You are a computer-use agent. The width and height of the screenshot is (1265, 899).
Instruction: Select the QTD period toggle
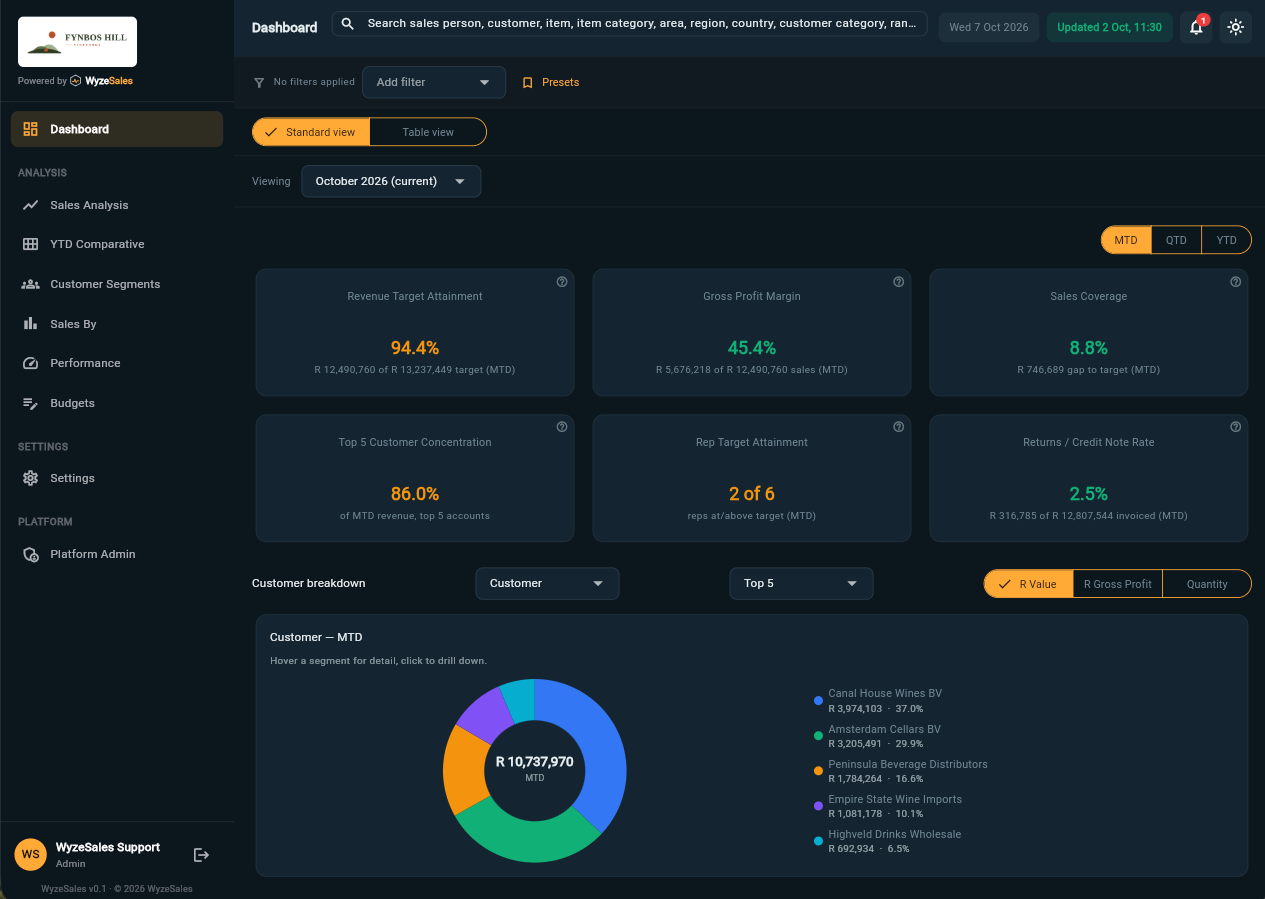1176,240
